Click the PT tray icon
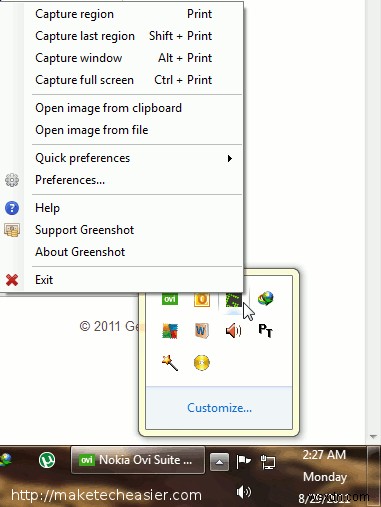This screenshot has width=381, height=507. [266, 330]
